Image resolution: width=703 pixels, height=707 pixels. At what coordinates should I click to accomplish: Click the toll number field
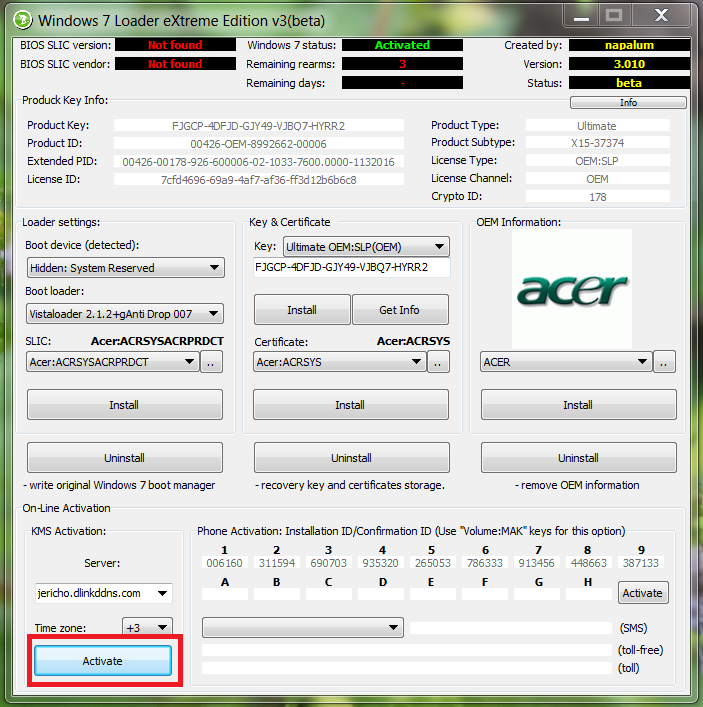click(x=407, y=668)
